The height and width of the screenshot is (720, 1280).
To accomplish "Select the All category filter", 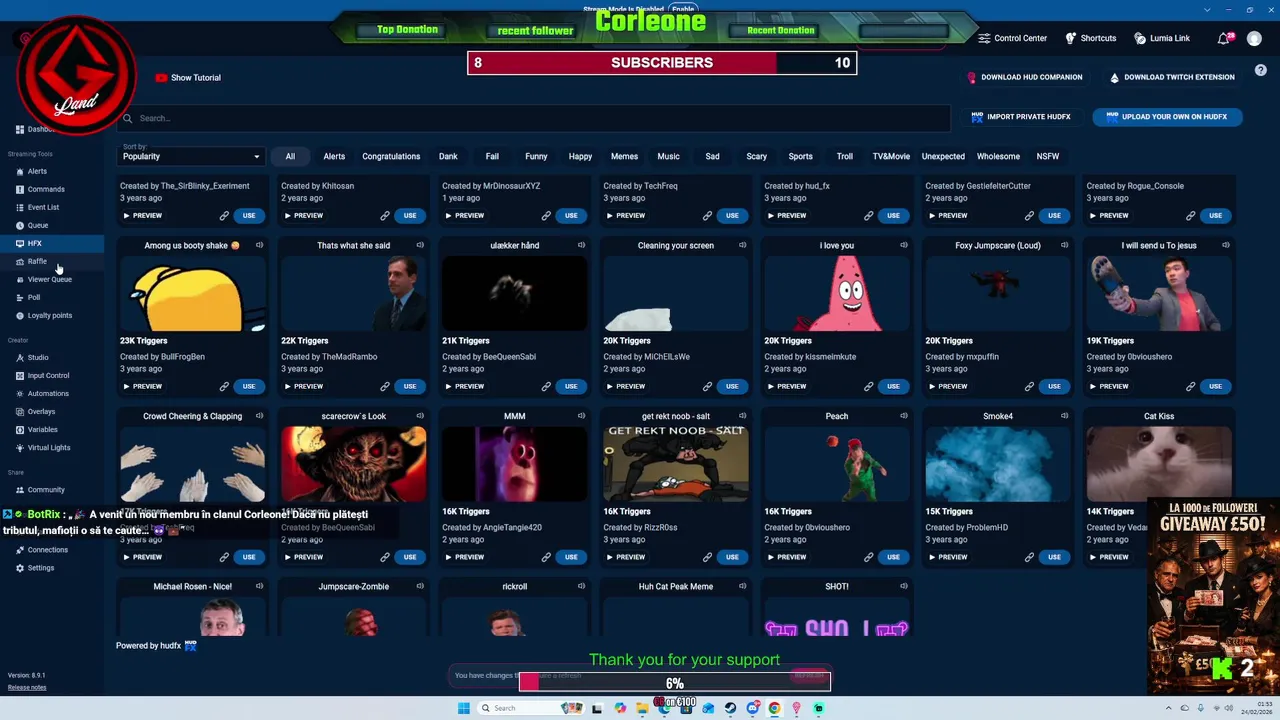I will pos(290,156).
